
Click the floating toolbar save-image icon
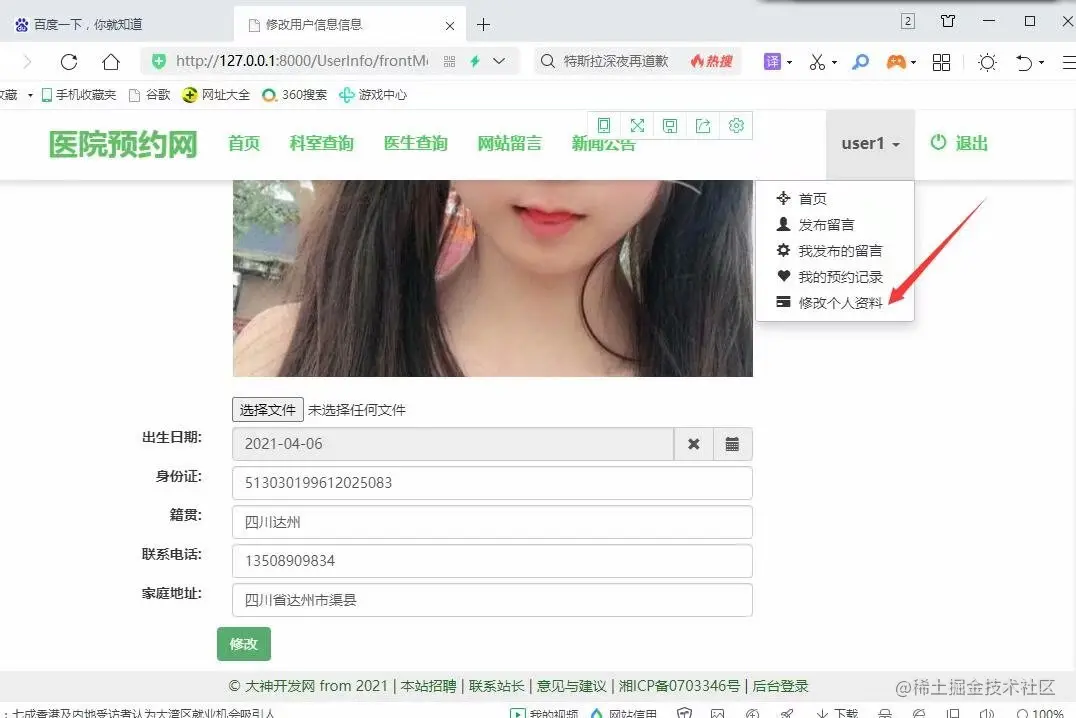(x=670, y=126)
